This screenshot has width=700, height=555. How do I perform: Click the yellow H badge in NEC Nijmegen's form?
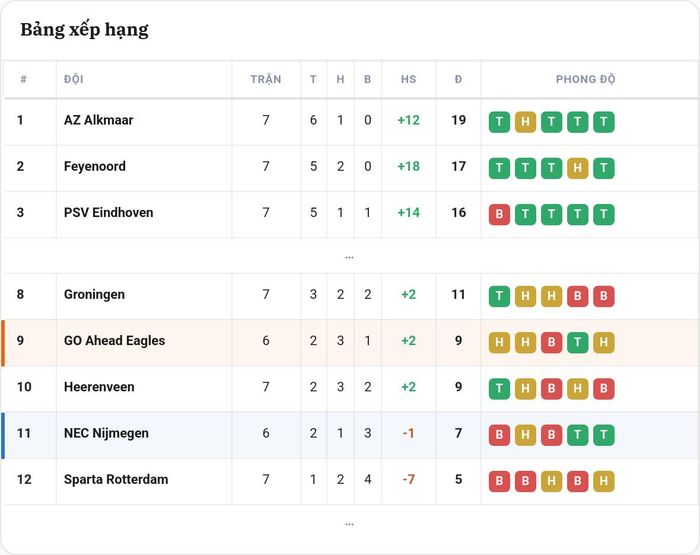tap(525, 435)
